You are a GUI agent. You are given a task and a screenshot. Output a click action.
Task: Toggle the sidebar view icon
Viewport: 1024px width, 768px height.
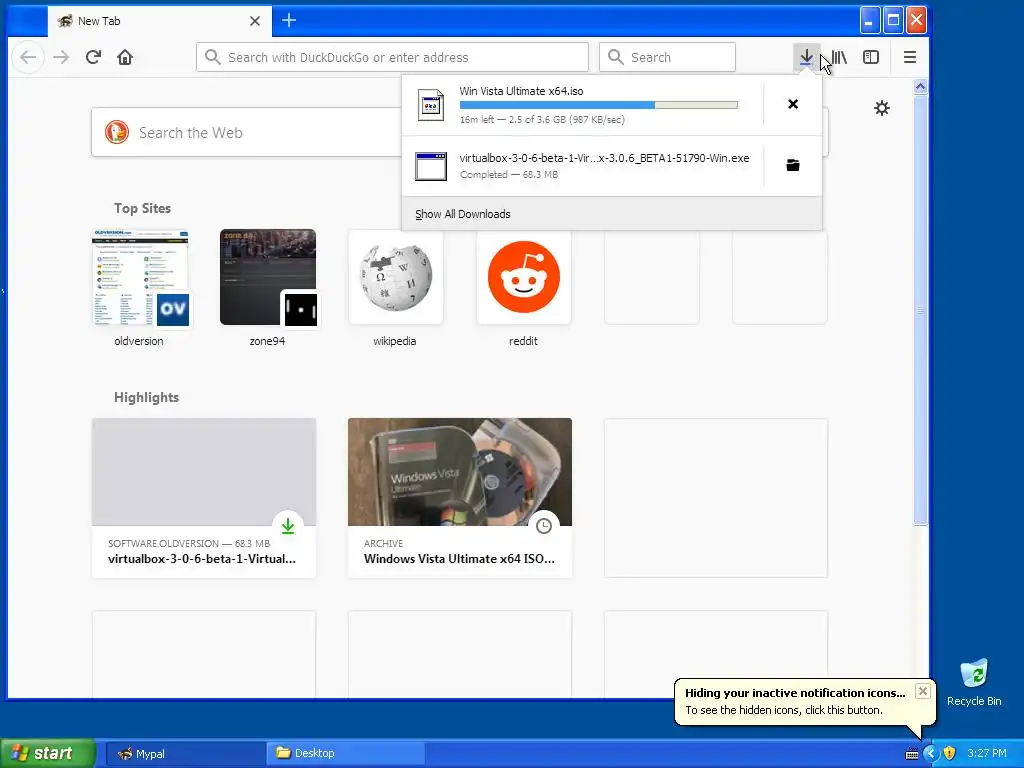871,57
